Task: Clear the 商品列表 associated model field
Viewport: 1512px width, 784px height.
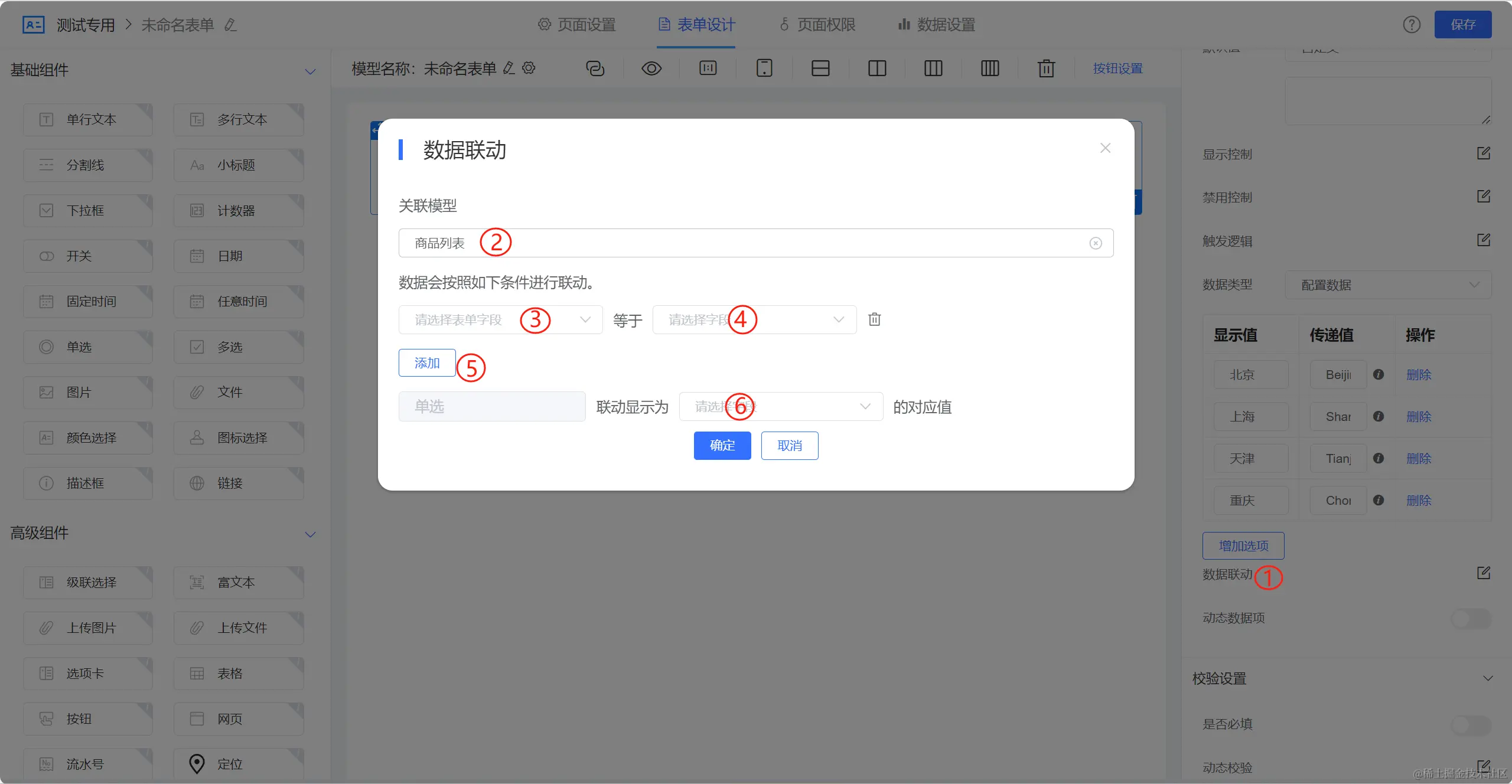Action: tap(1096, 243)
